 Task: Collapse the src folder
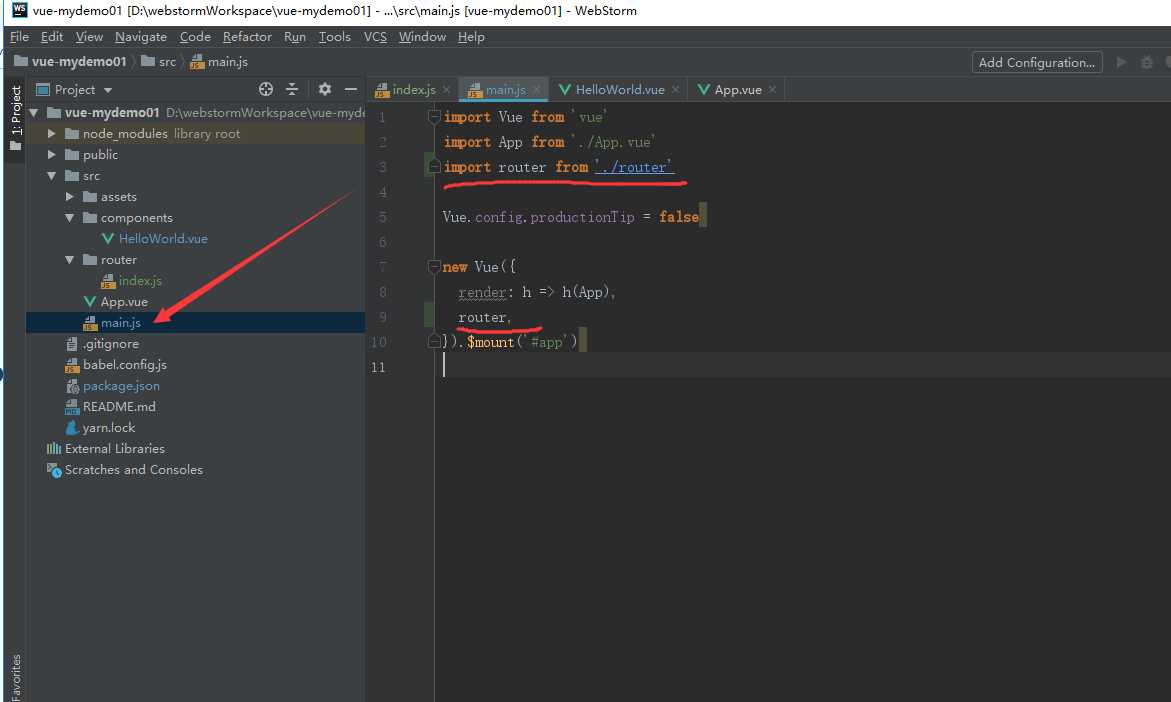pos(52,176)
